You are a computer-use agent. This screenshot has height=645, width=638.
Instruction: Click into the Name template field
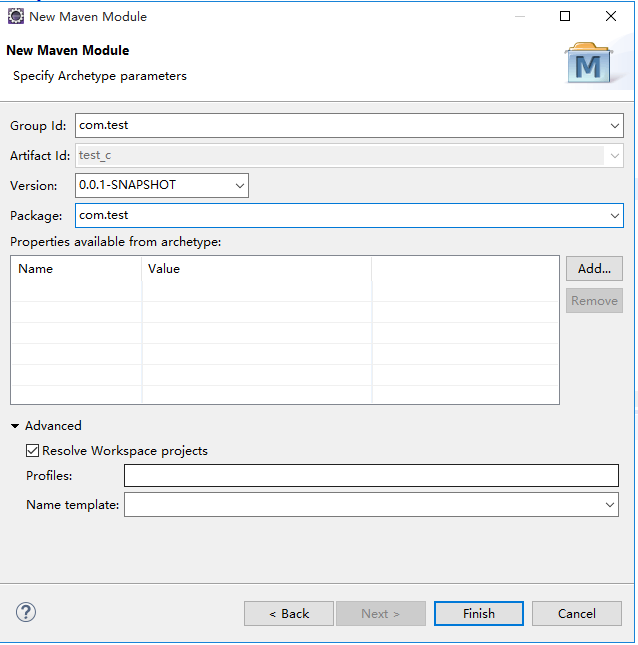[371, 505]
